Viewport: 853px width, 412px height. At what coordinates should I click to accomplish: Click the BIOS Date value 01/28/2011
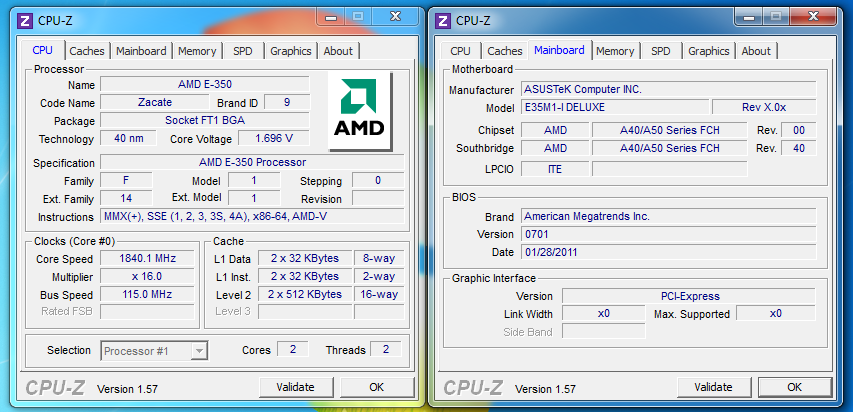pyautogui.click(x=669, y=252)
